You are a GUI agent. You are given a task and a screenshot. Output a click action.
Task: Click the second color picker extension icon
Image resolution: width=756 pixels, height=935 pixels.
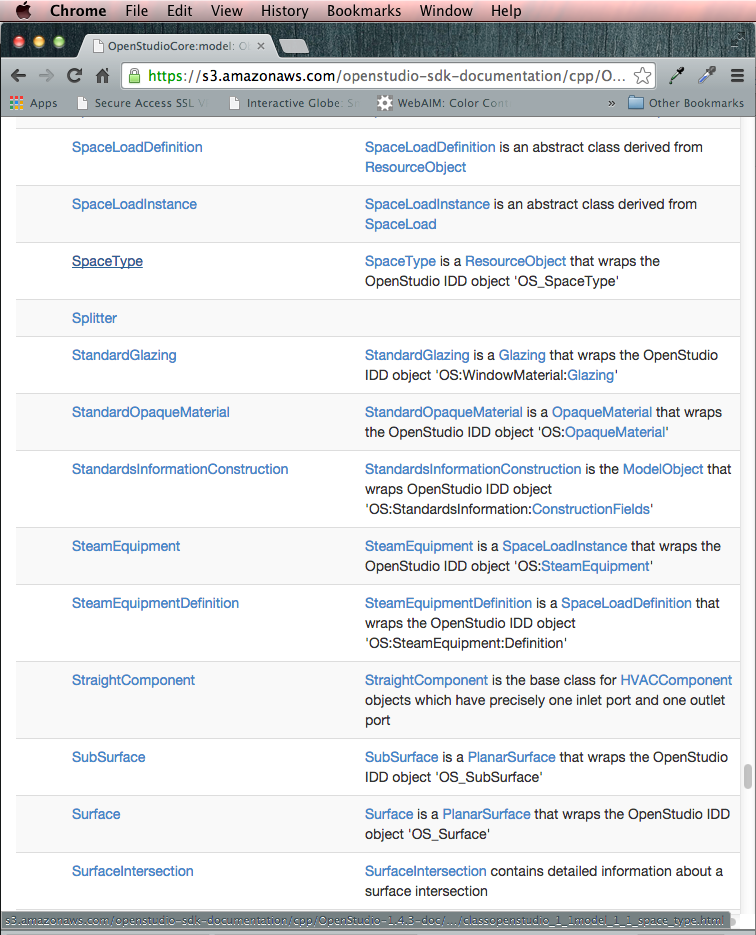point(706,76)
